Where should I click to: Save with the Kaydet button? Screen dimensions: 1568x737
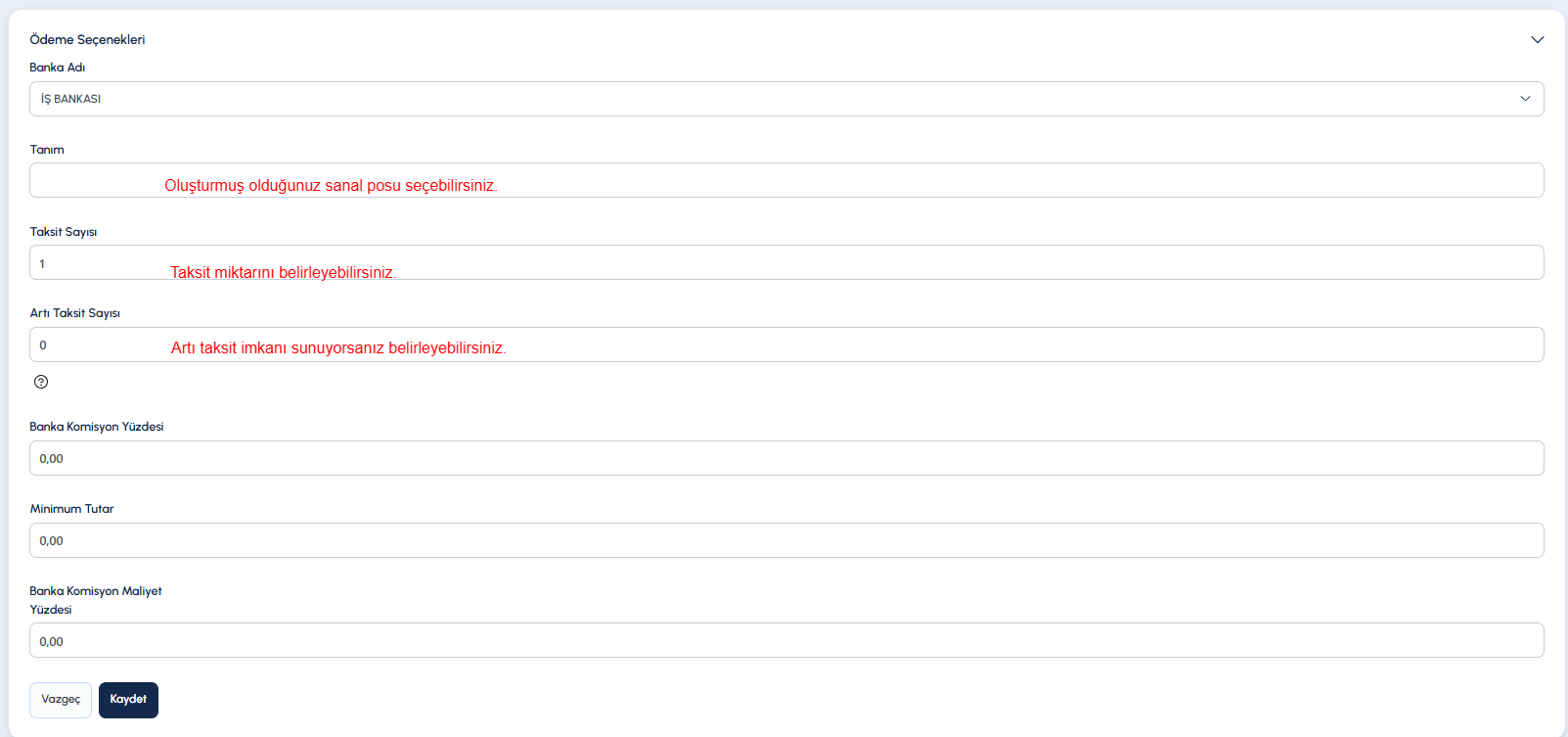128,700
